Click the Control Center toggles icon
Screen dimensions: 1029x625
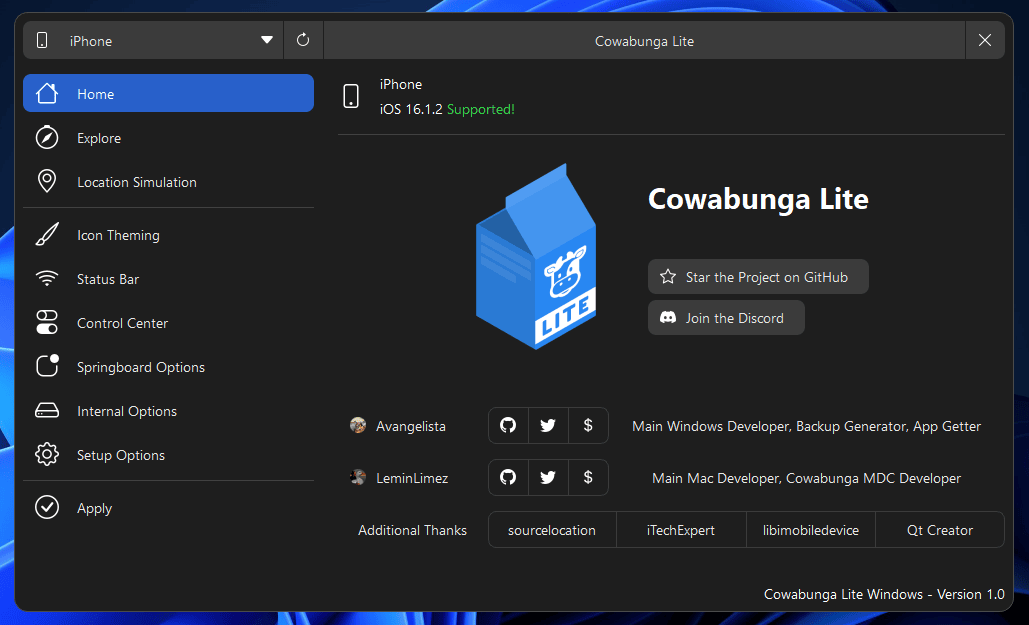[47, 322]
